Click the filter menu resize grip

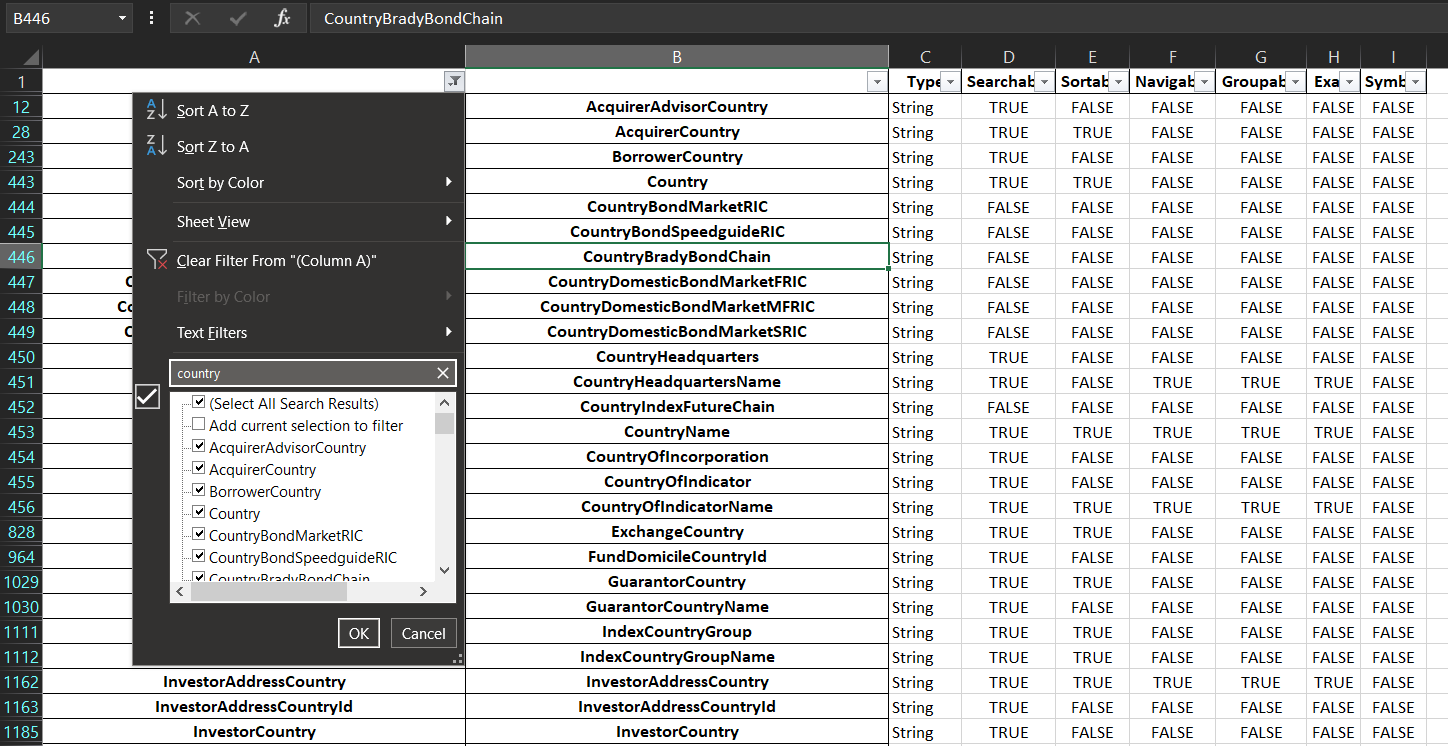pos(458,659)
